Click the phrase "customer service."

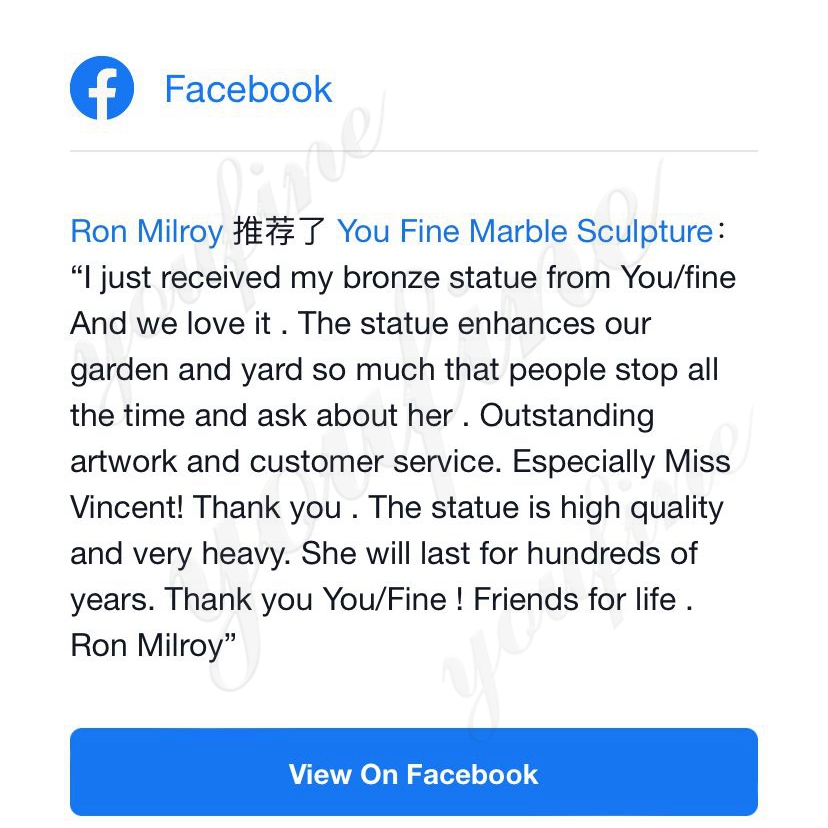pos(375,462)
